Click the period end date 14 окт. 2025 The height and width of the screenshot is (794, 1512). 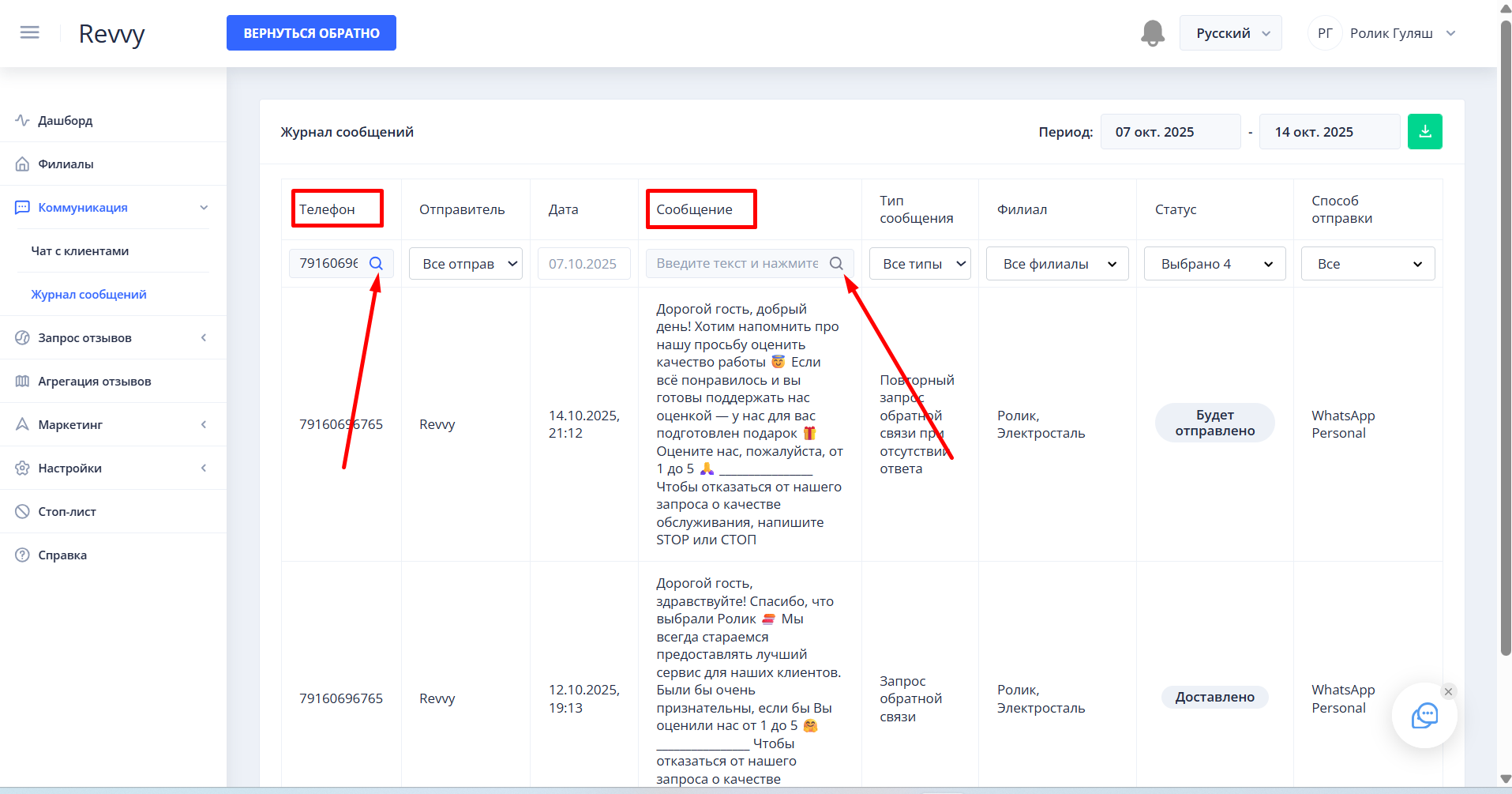(1330, 132)
